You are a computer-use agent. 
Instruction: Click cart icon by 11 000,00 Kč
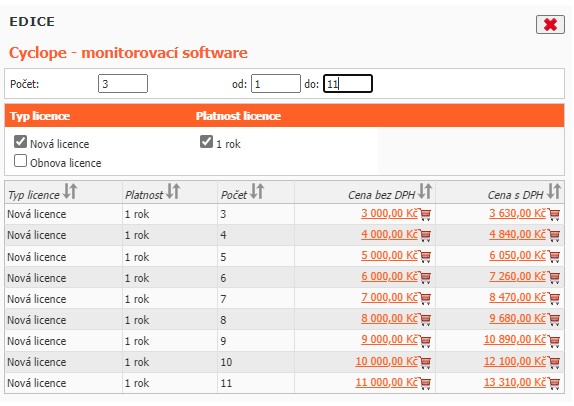425,383
